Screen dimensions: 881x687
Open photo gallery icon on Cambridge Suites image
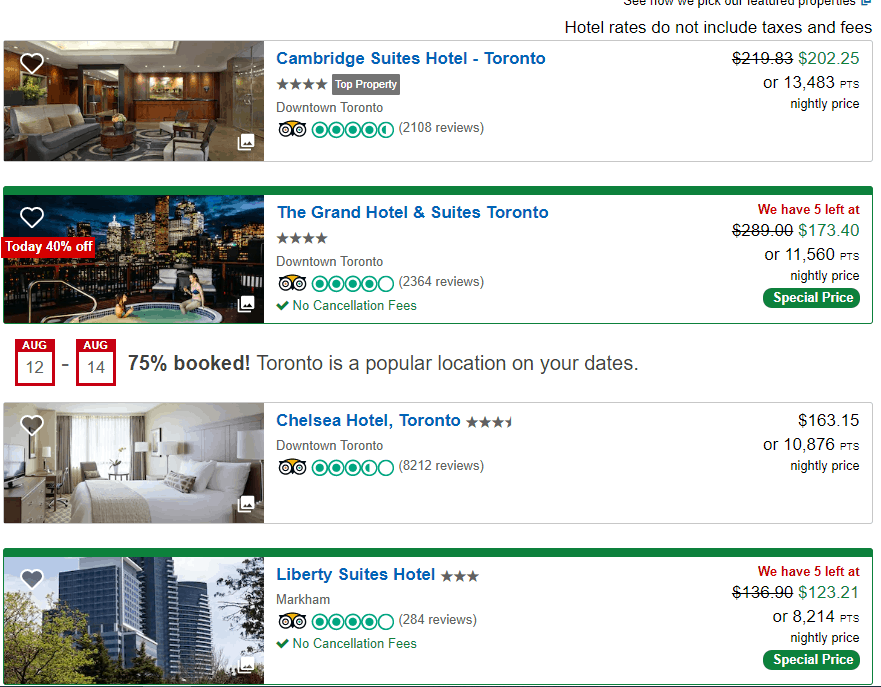[x=246, y=142]
